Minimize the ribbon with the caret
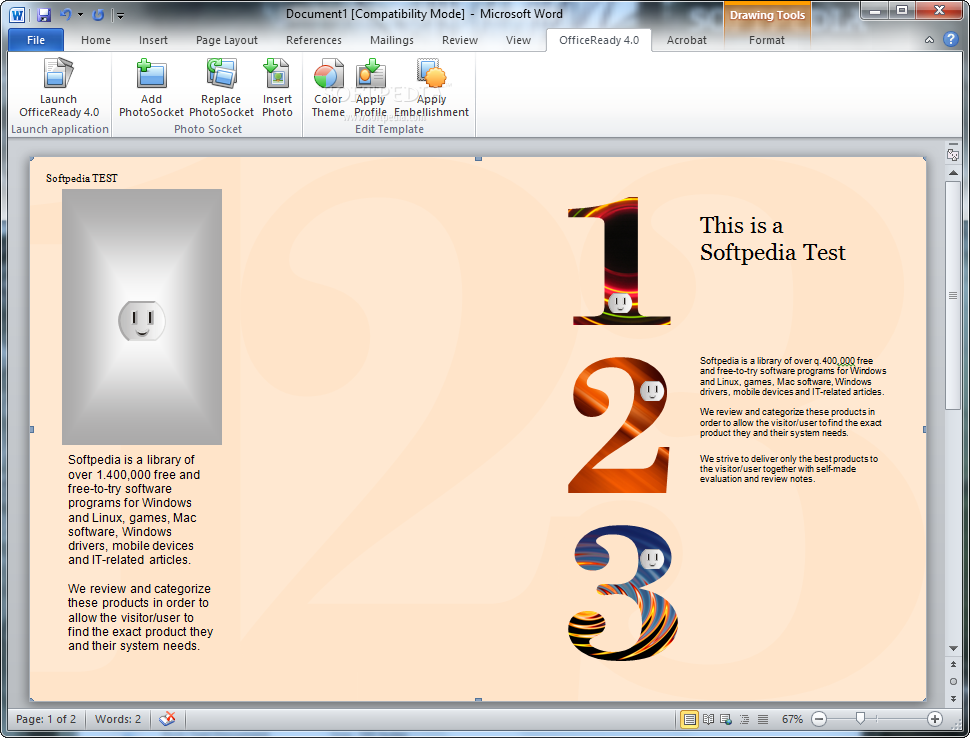This screenshot has height=738, width=970. point(929,40)
